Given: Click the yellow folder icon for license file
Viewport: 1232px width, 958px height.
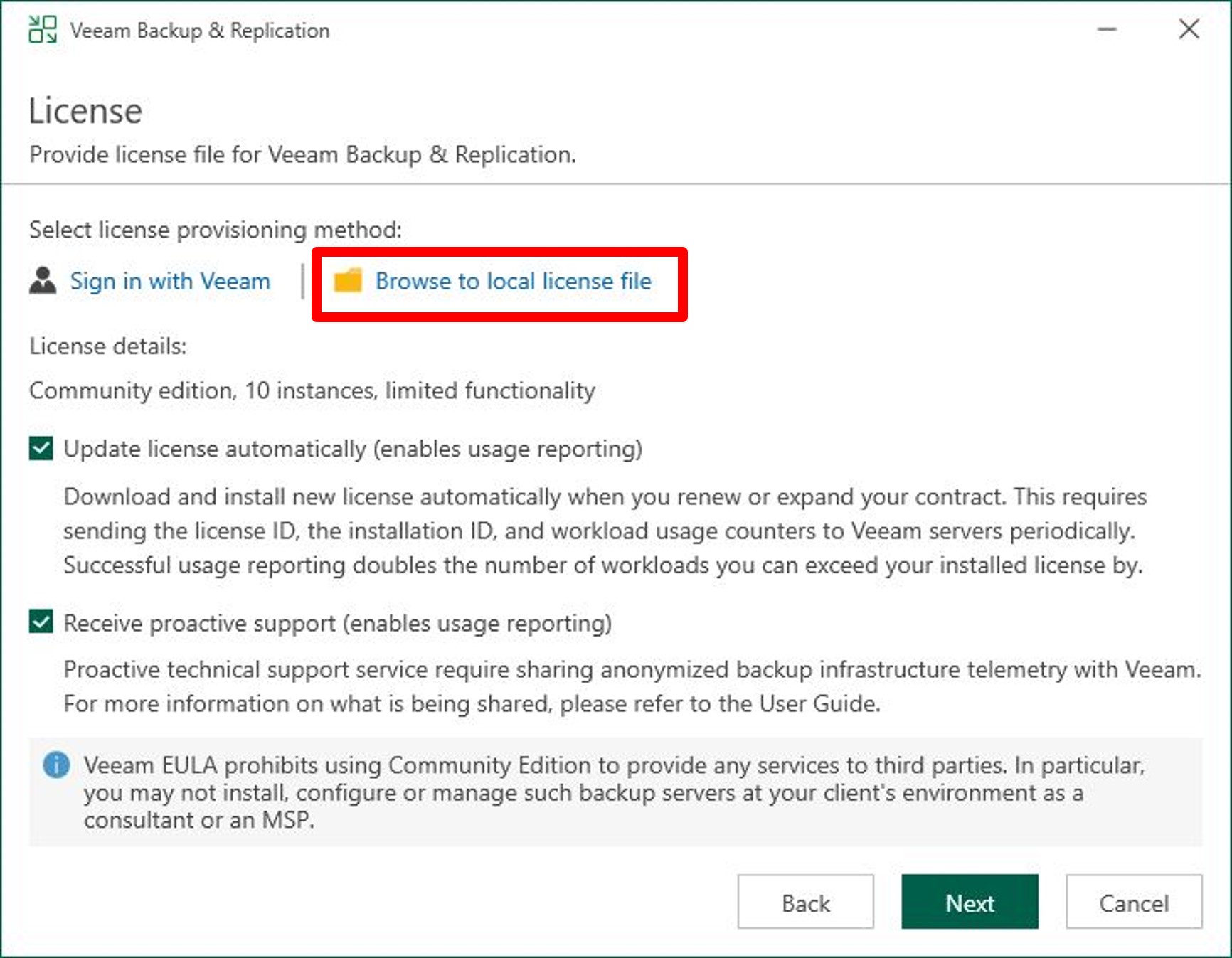Looking at the screenshot, I should (349, 281).
